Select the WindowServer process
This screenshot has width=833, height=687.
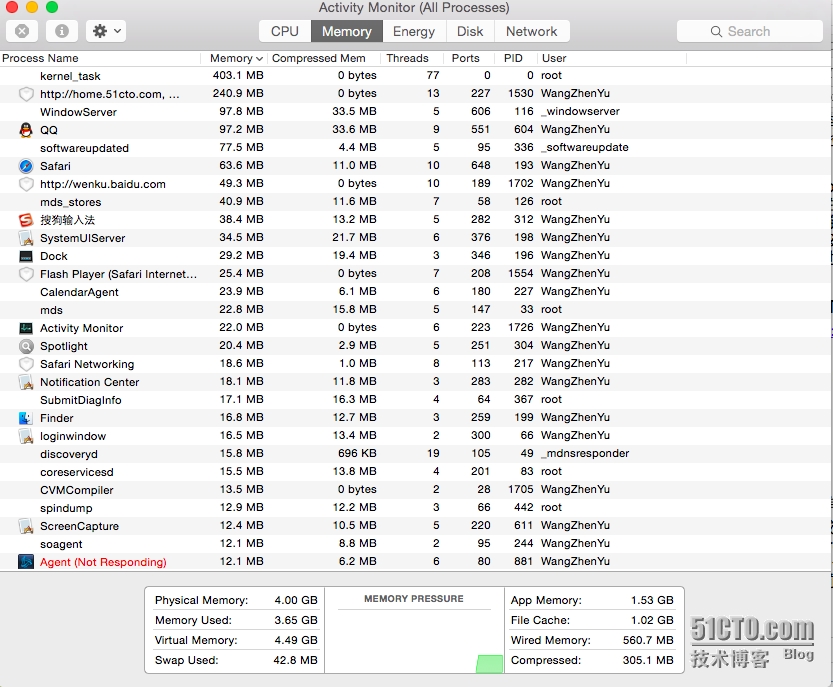click(x=414, y=112)
